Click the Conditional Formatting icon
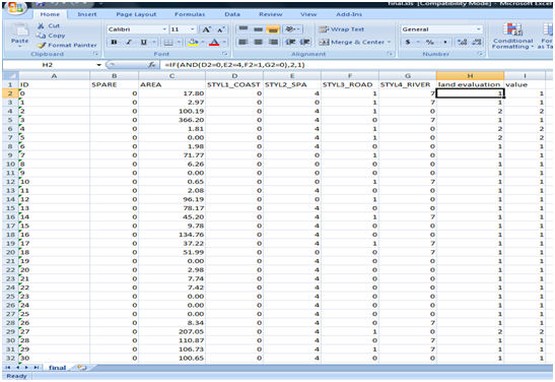The height and width of the screenshot is (382, 555). (513, 30)
